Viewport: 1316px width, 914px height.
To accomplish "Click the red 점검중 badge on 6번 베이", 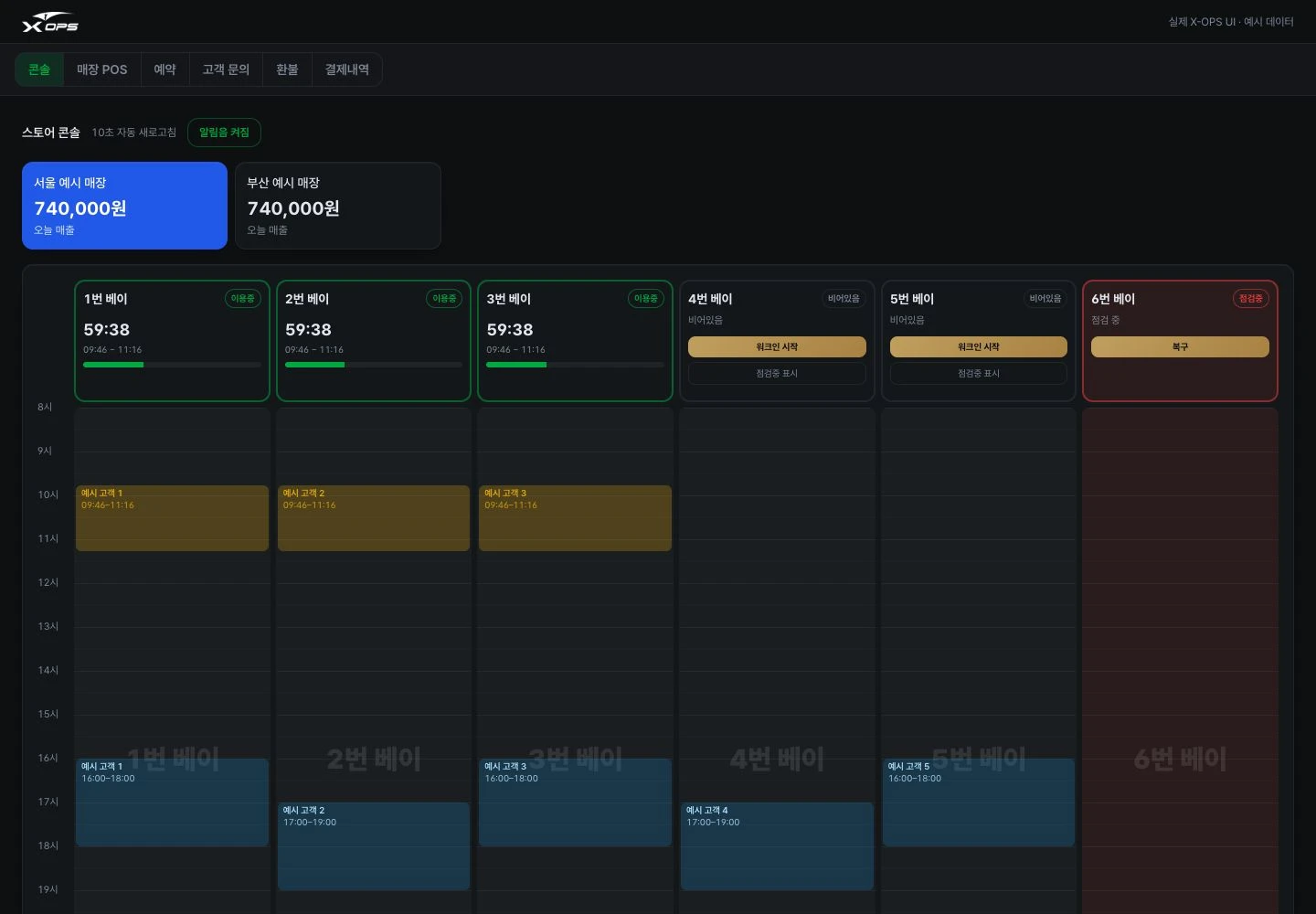I will (1251, 299).
